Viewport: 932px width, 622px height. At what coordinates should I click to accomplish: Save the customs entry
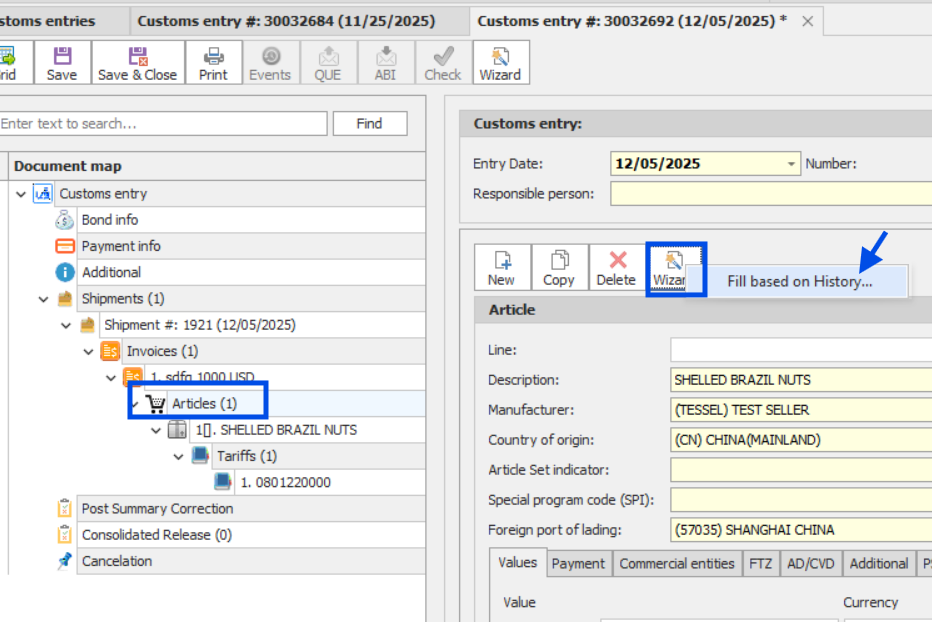tap(61, 62)
